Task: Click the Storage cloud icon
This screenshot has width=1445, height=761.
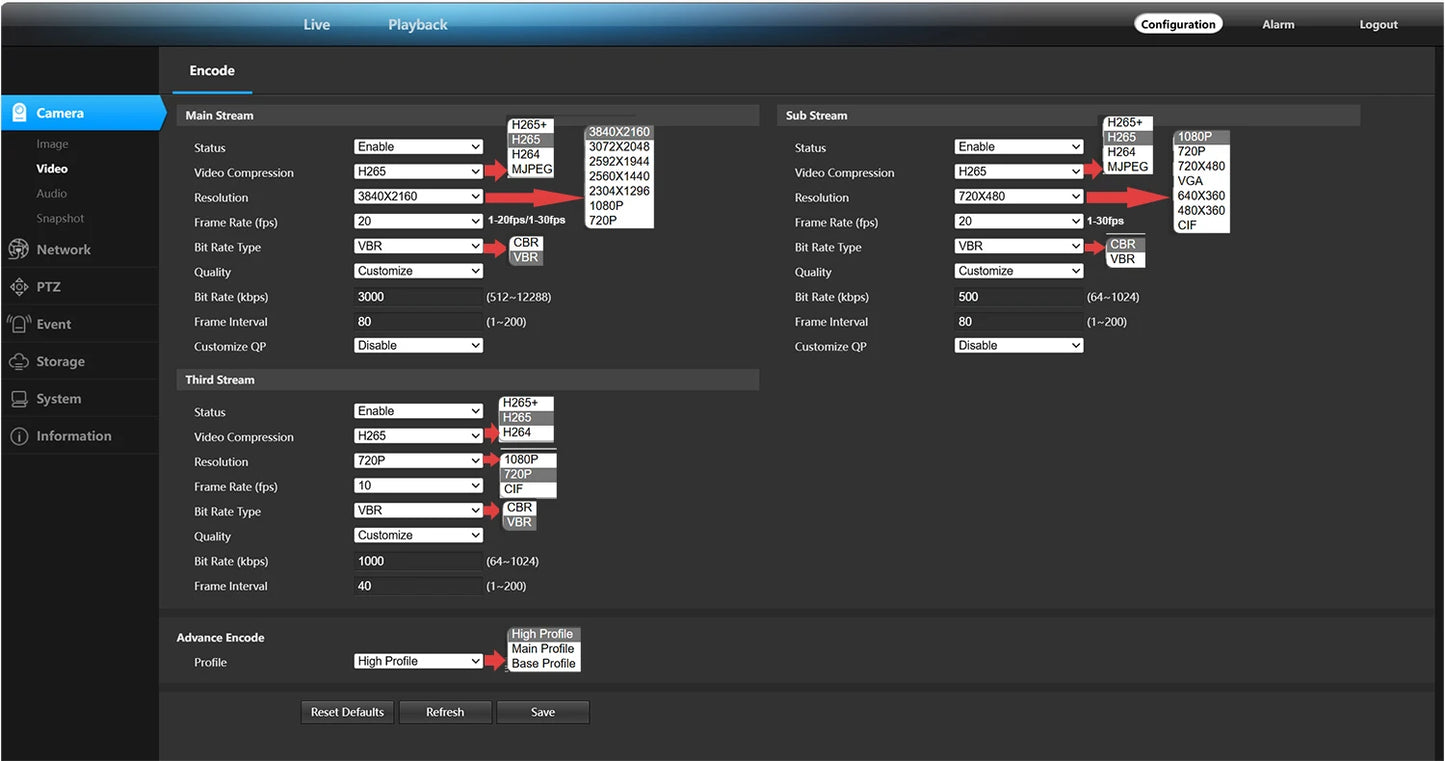Action: click(18, 361)
